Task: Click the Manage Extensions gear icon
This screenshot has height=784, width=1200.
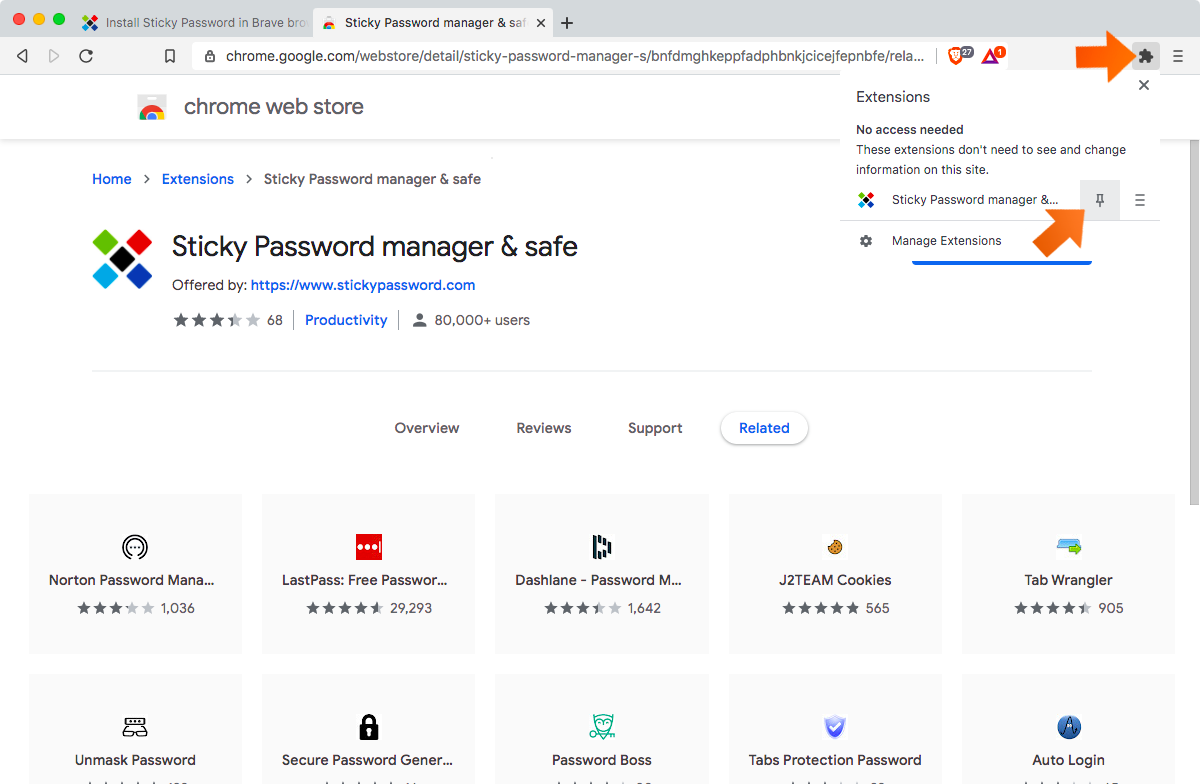Action: 866,241
